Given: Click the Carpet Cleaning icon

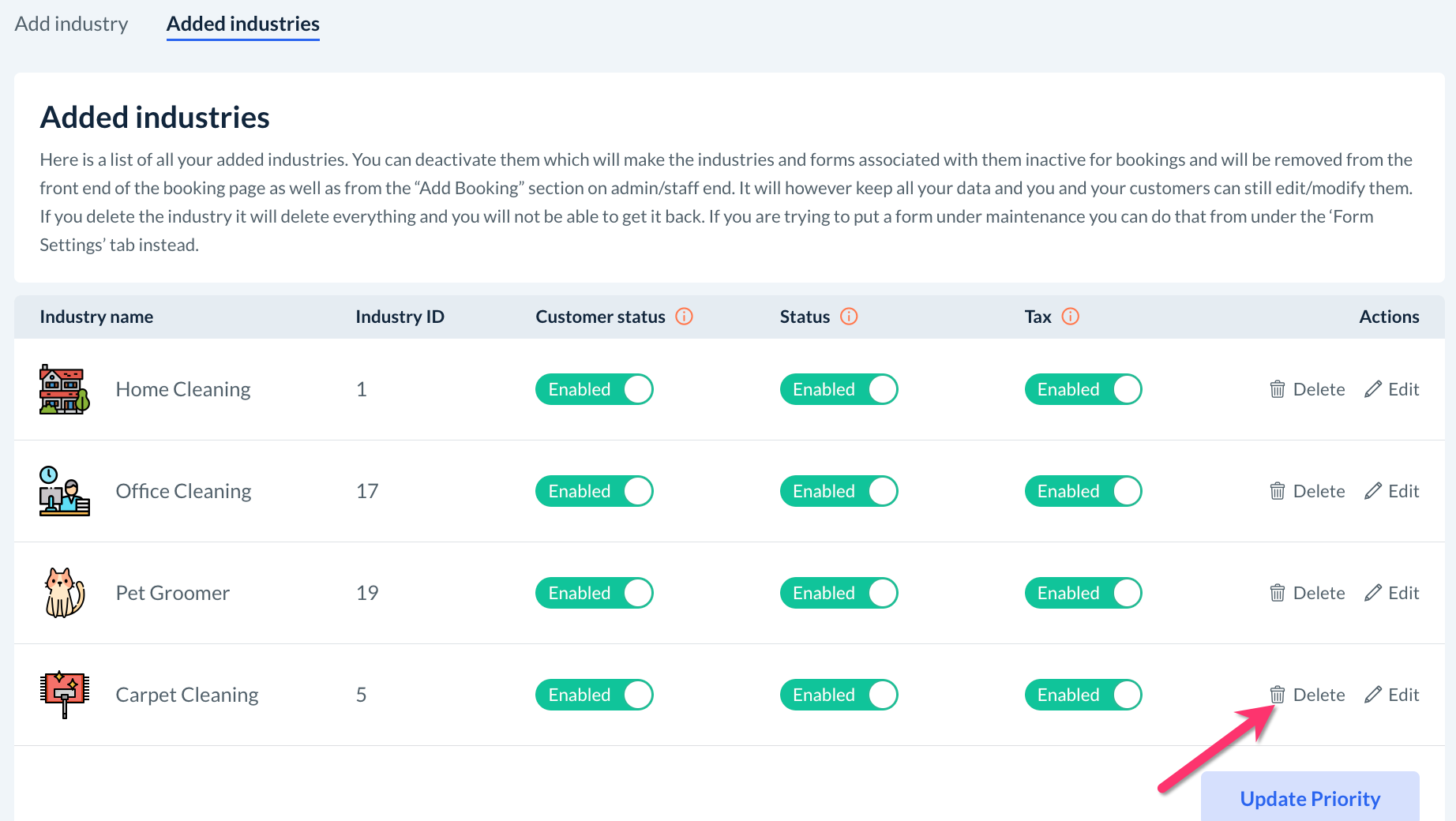Looking at the screenshot, I should point(64,695).
